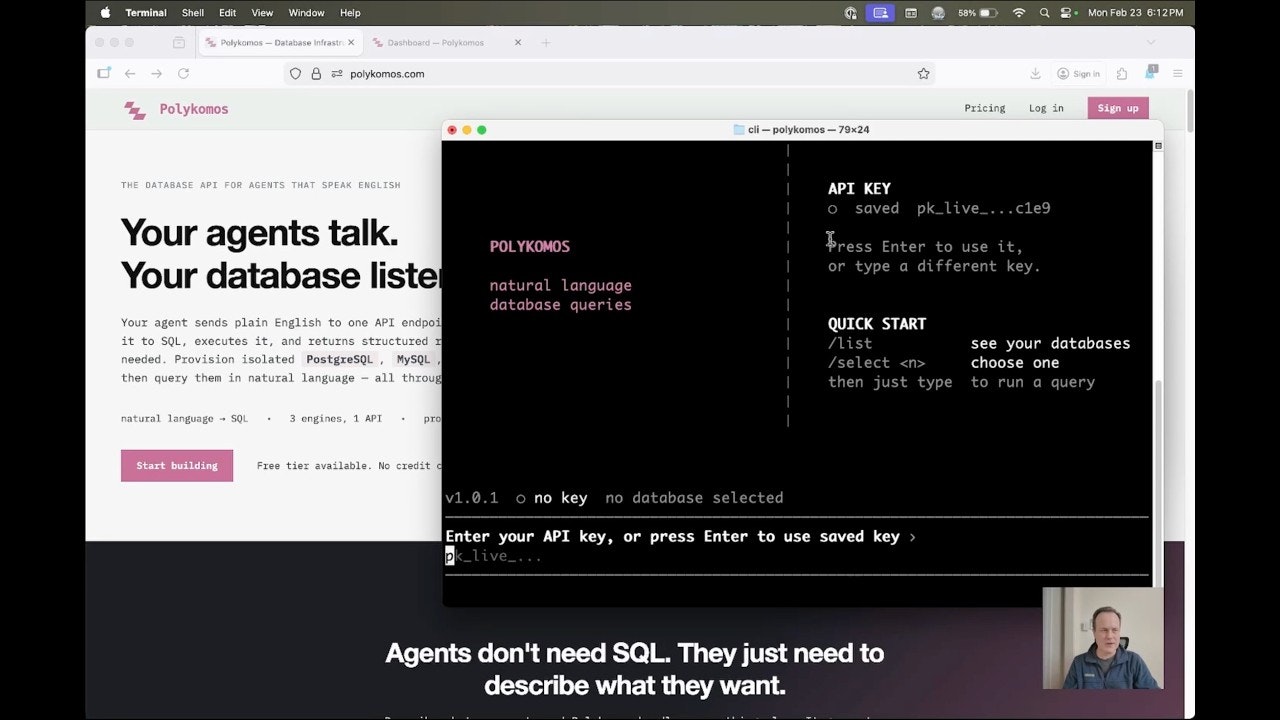1280x720 pixels.
Task: Open Spotlight search in menu bar
Action: point(1045,13)
